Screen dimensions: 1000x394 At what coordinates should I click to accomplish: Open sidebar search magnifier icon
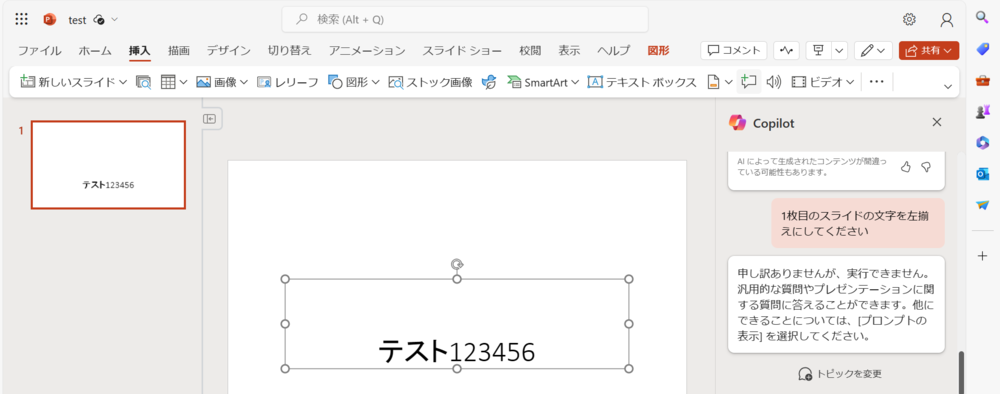(982, 17)
